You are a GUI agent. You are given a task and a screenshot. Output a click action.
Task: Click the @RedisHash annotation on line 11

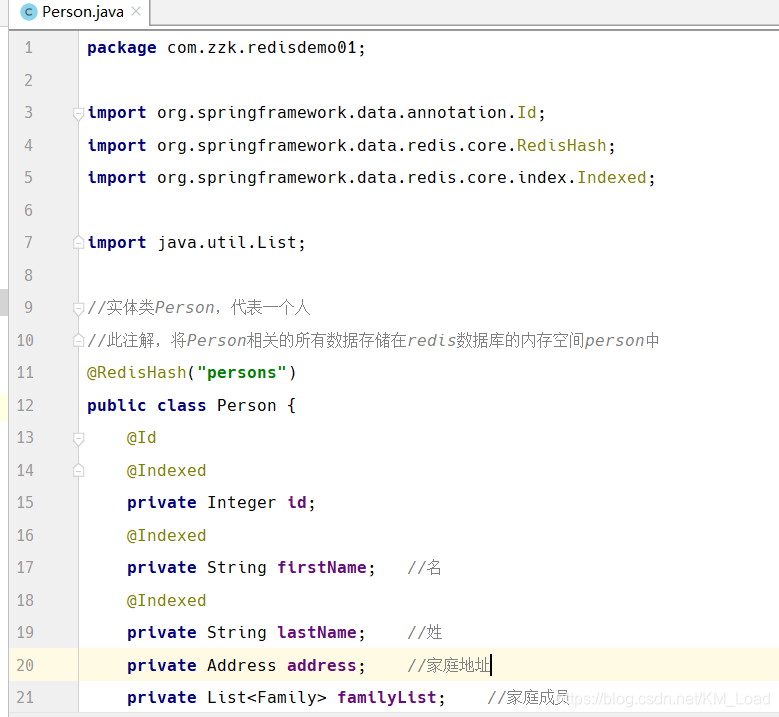[x=136, y=373]
